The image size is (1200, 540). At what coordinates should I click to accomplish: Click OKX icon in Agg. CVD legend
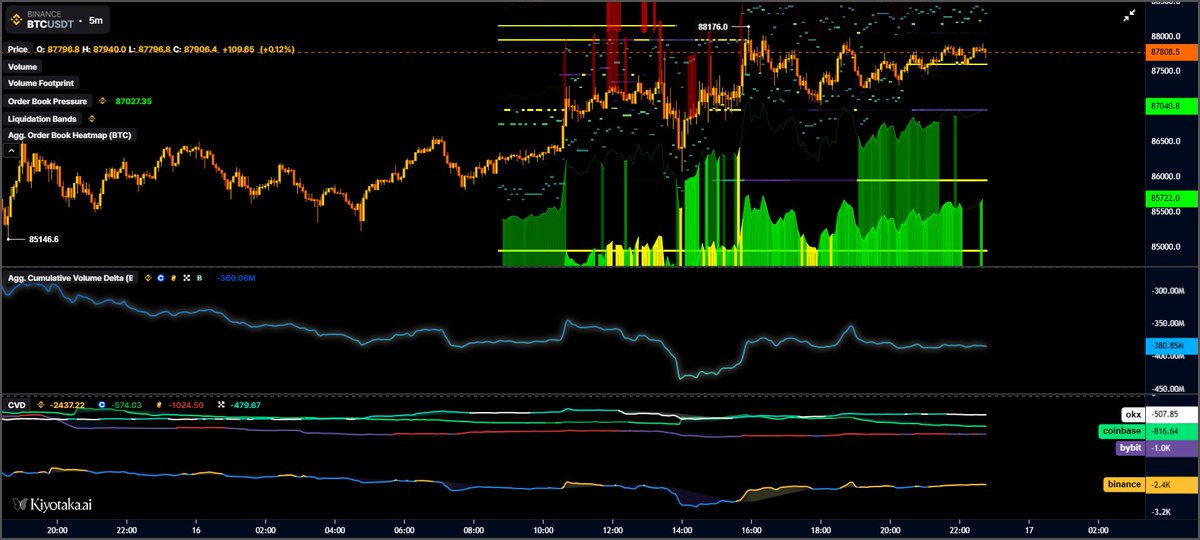point(187,277)
